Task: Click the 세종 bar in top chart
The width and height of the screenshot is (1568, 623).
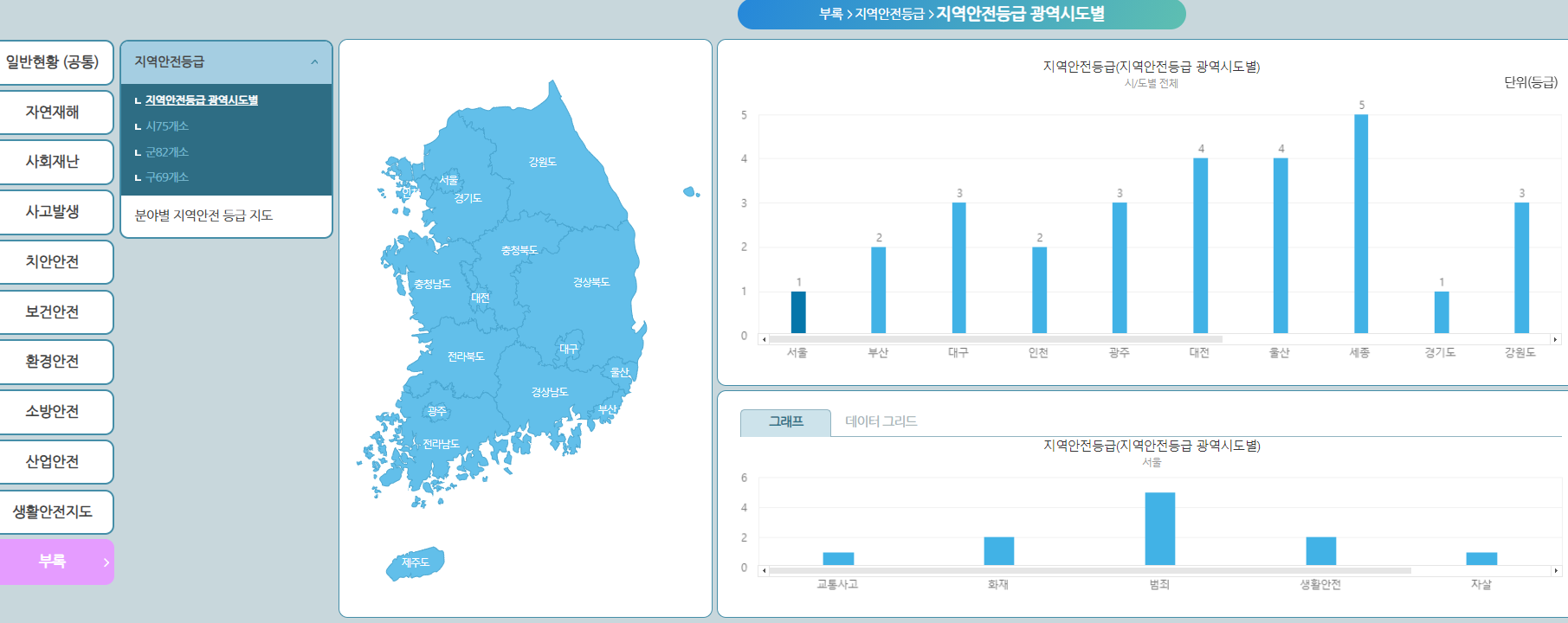Action: tap(1361, 224)
